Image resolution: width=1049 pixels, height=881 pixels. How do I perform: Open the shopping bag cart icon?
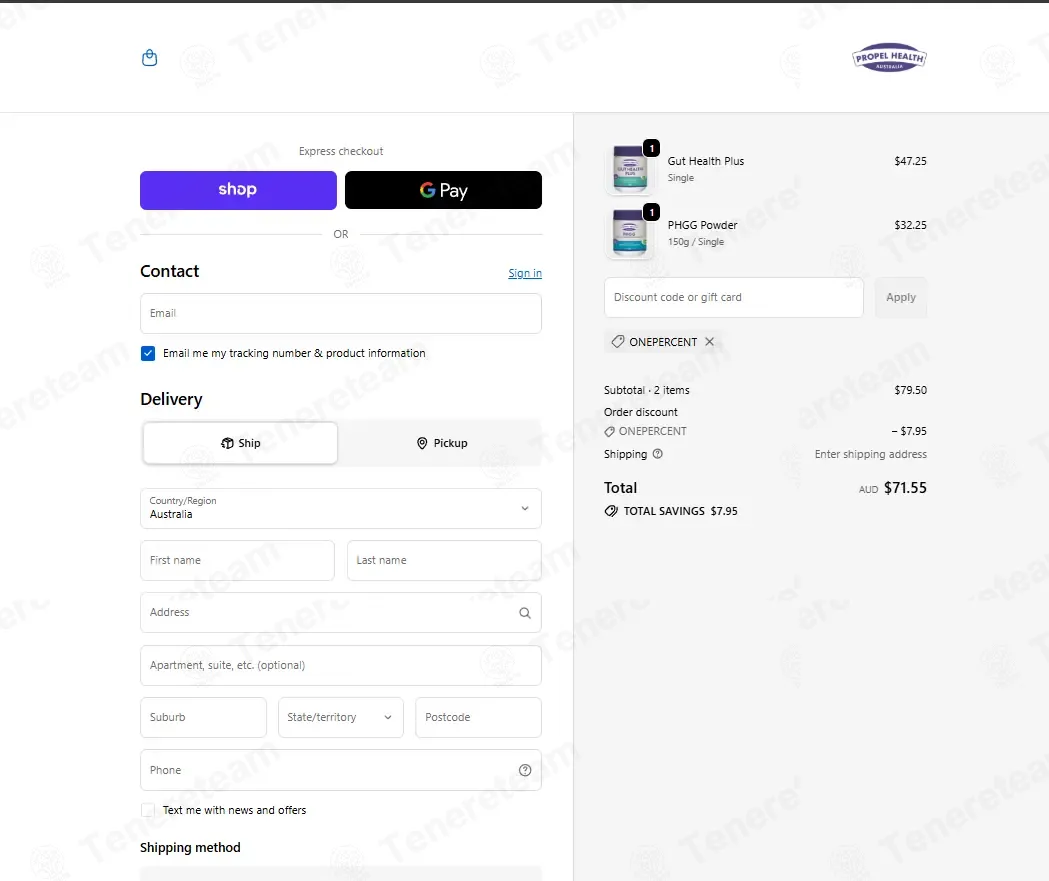pos(150,58)
